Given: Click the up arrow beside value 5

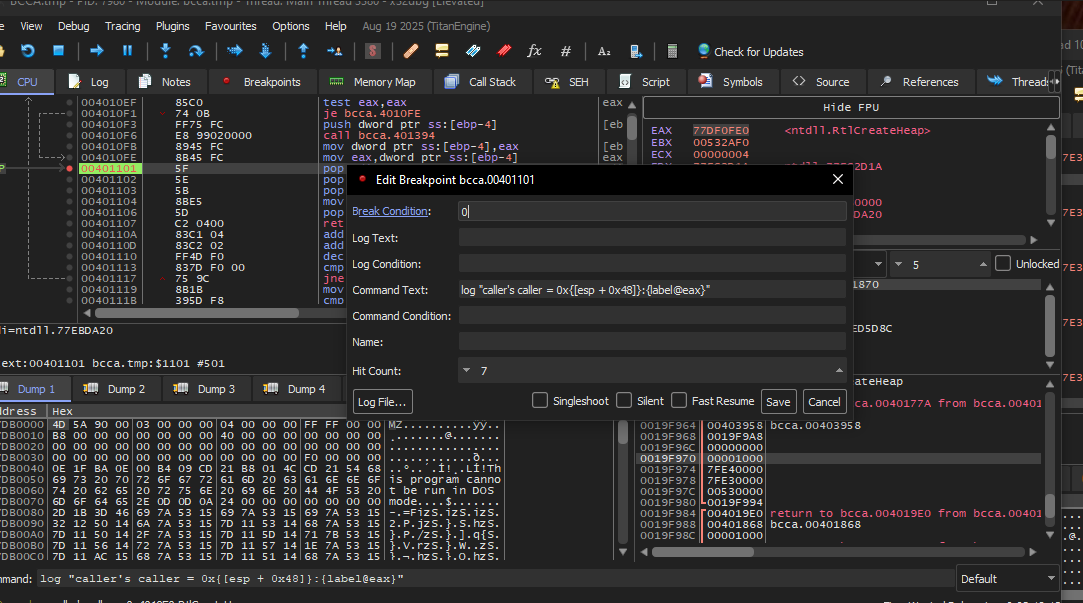Looking at the screenshot, I should click(x=983, y=265).
